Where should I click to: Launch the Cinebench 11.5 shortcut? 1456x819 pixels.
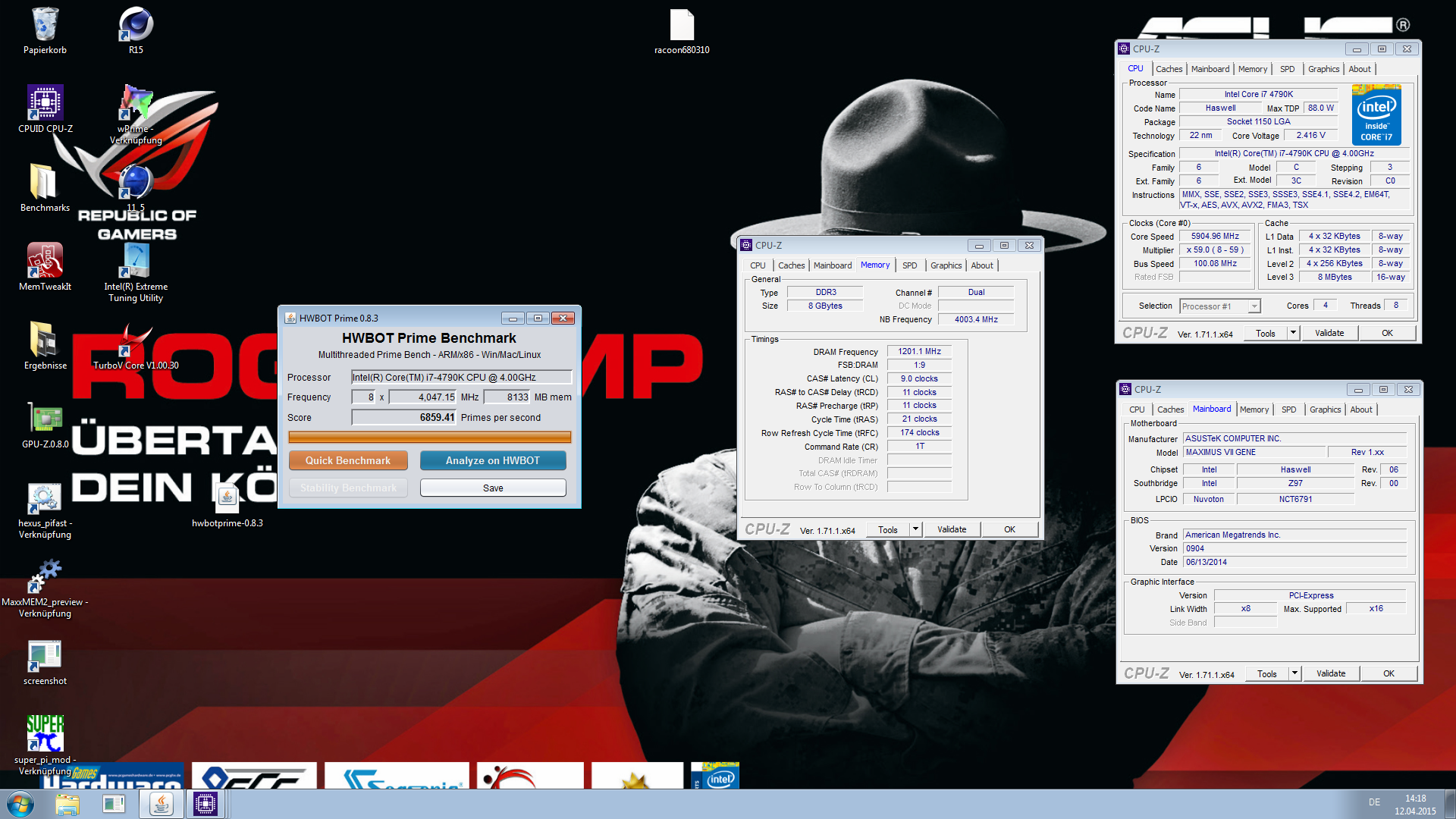[x=136, y=189]
